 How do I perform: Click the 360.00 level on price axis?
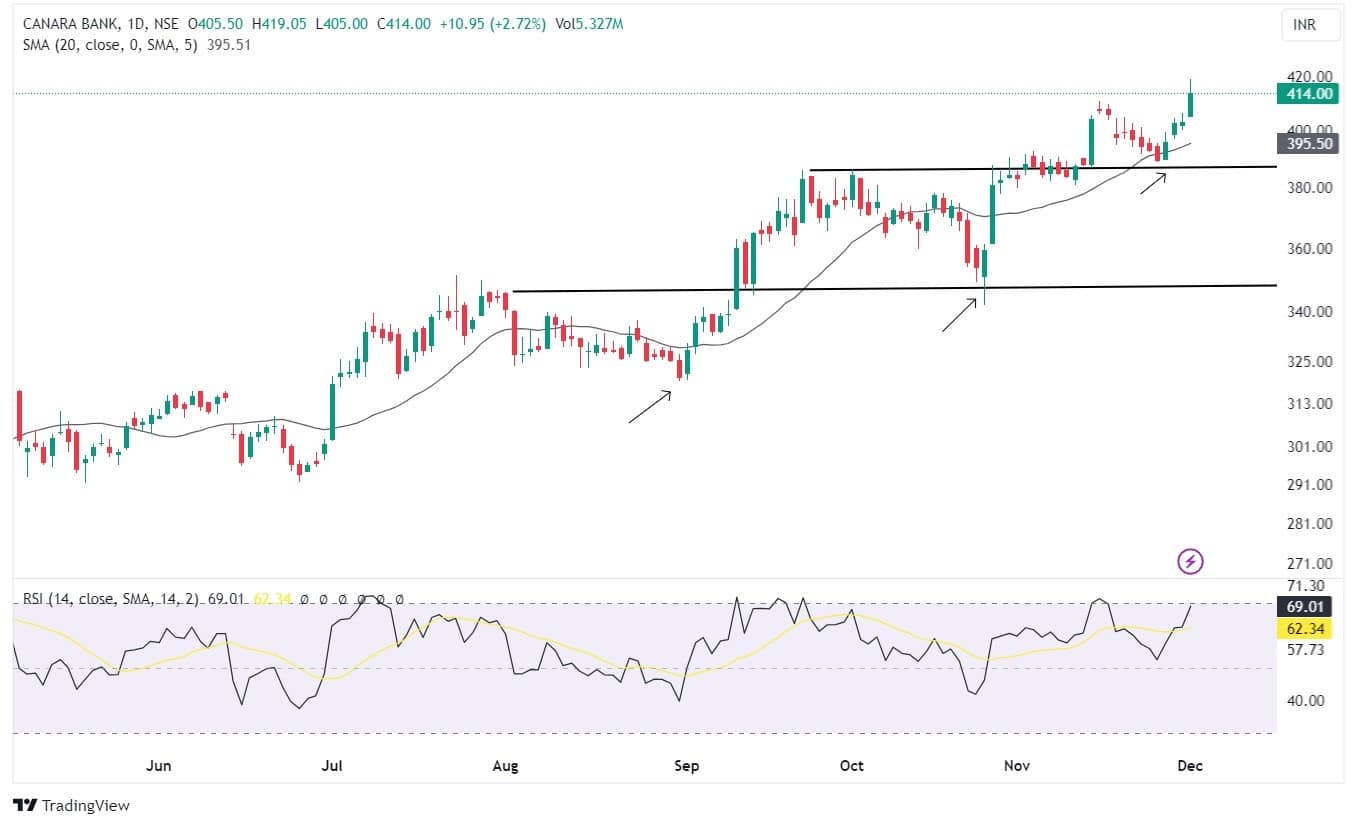tap(1311, 249)
